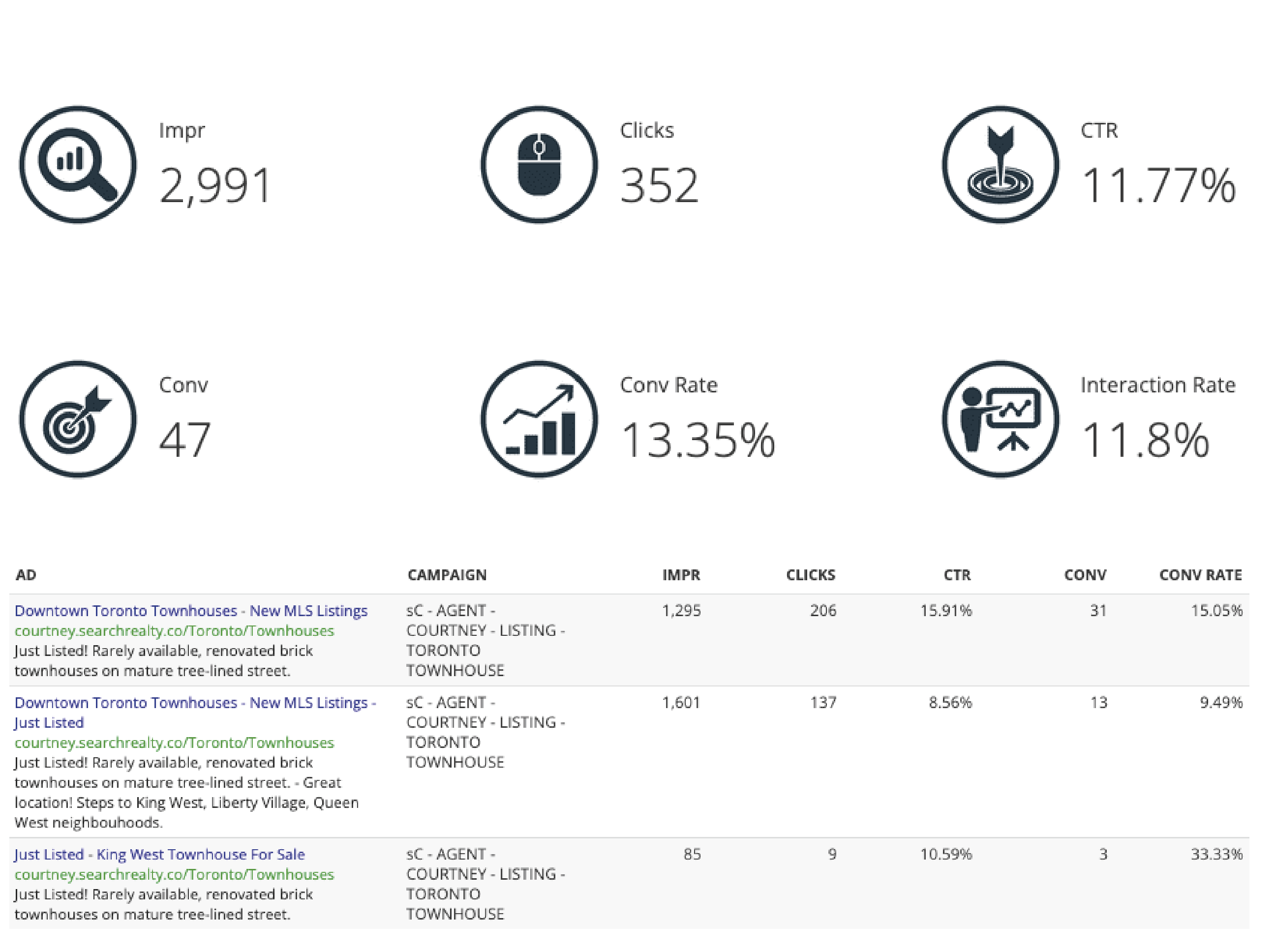1275x952 pixels.
Task: Open 'Just Listed - King West Townhouse For Sale' ad
Action: point(160,854)
